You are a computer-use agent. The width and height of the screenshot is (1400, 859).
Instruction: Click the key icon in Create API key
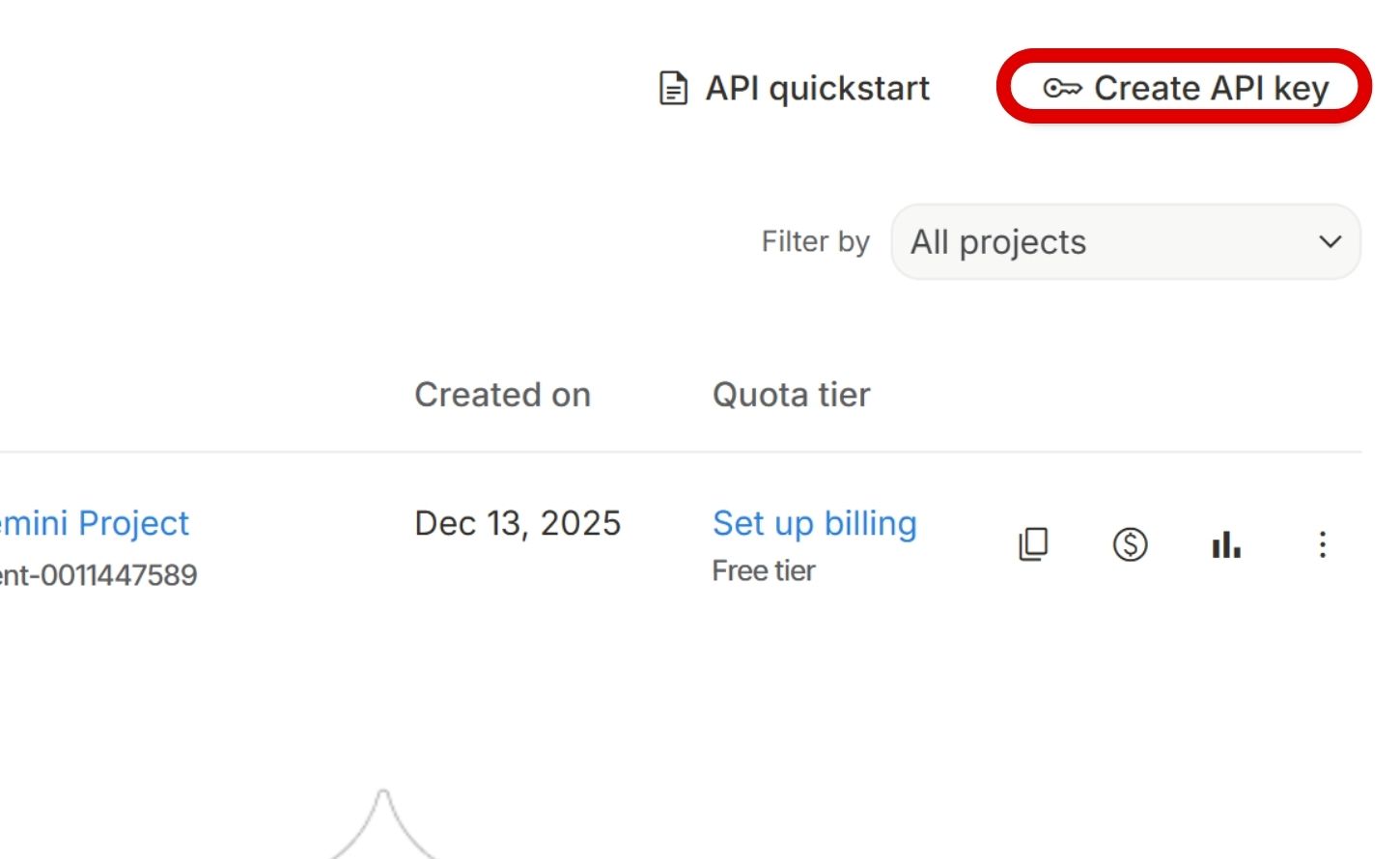pyautogui.click(x=1062, y=89)
